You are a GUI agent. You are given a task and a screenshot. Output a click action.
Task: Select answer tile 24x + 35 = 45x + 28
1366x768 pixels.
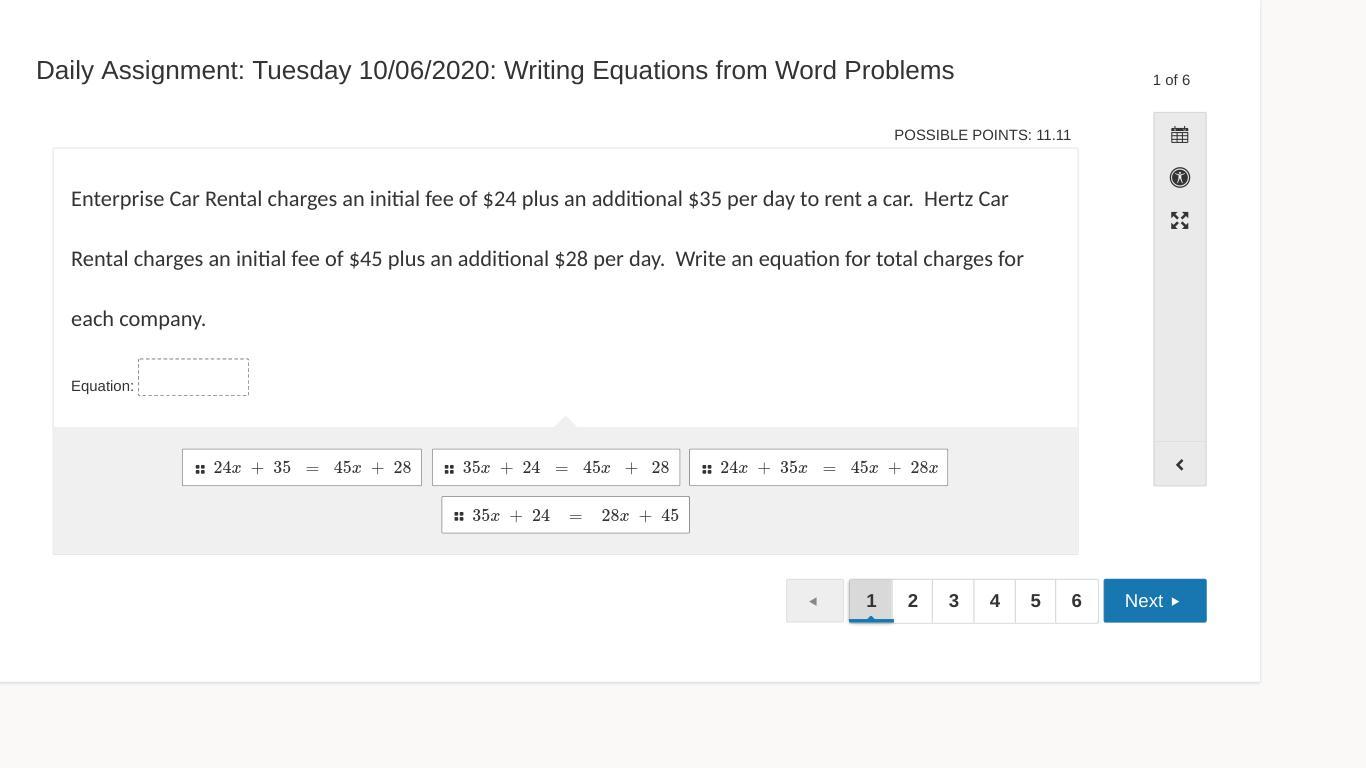302,468
